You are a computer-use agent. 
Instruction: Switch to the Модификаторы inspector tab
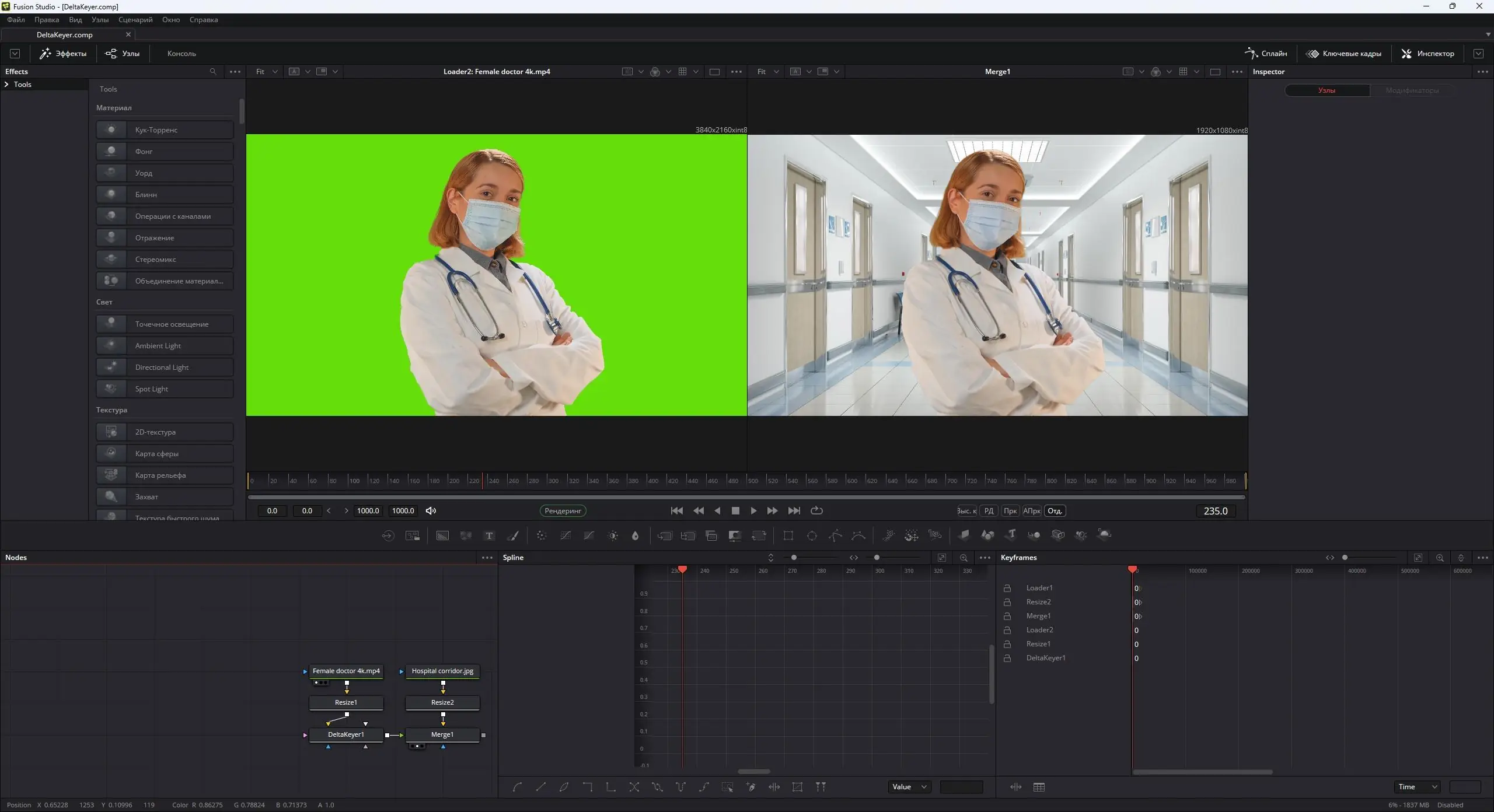[1412, 90]
